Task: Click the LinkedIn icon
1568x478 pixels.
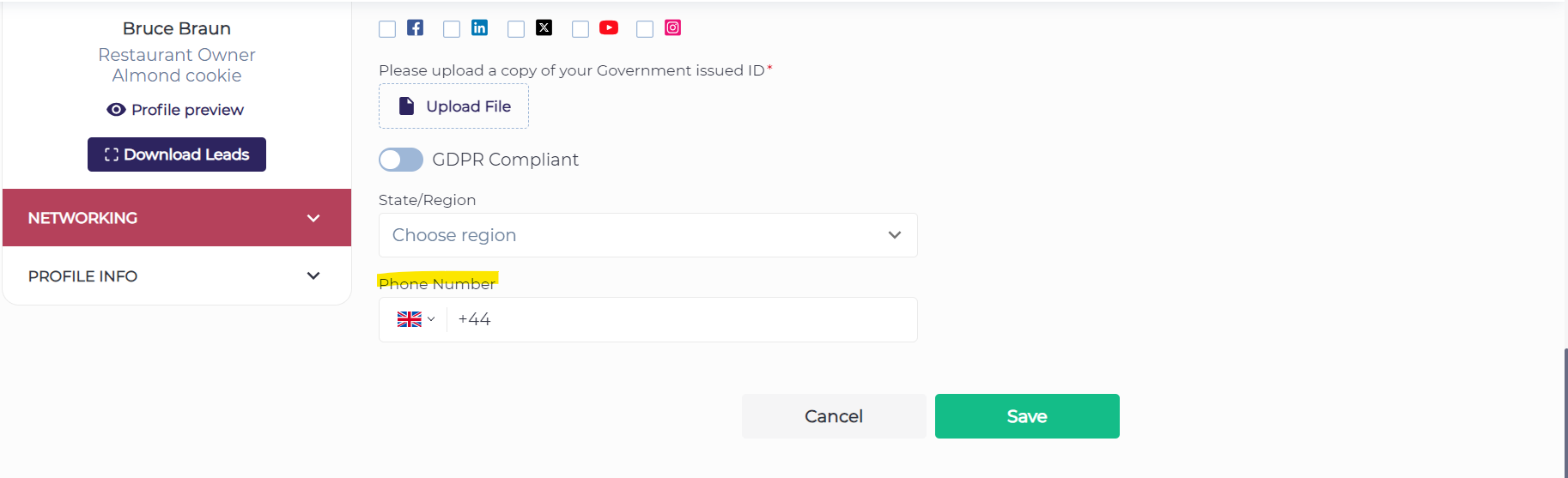Action: (479, 27)
